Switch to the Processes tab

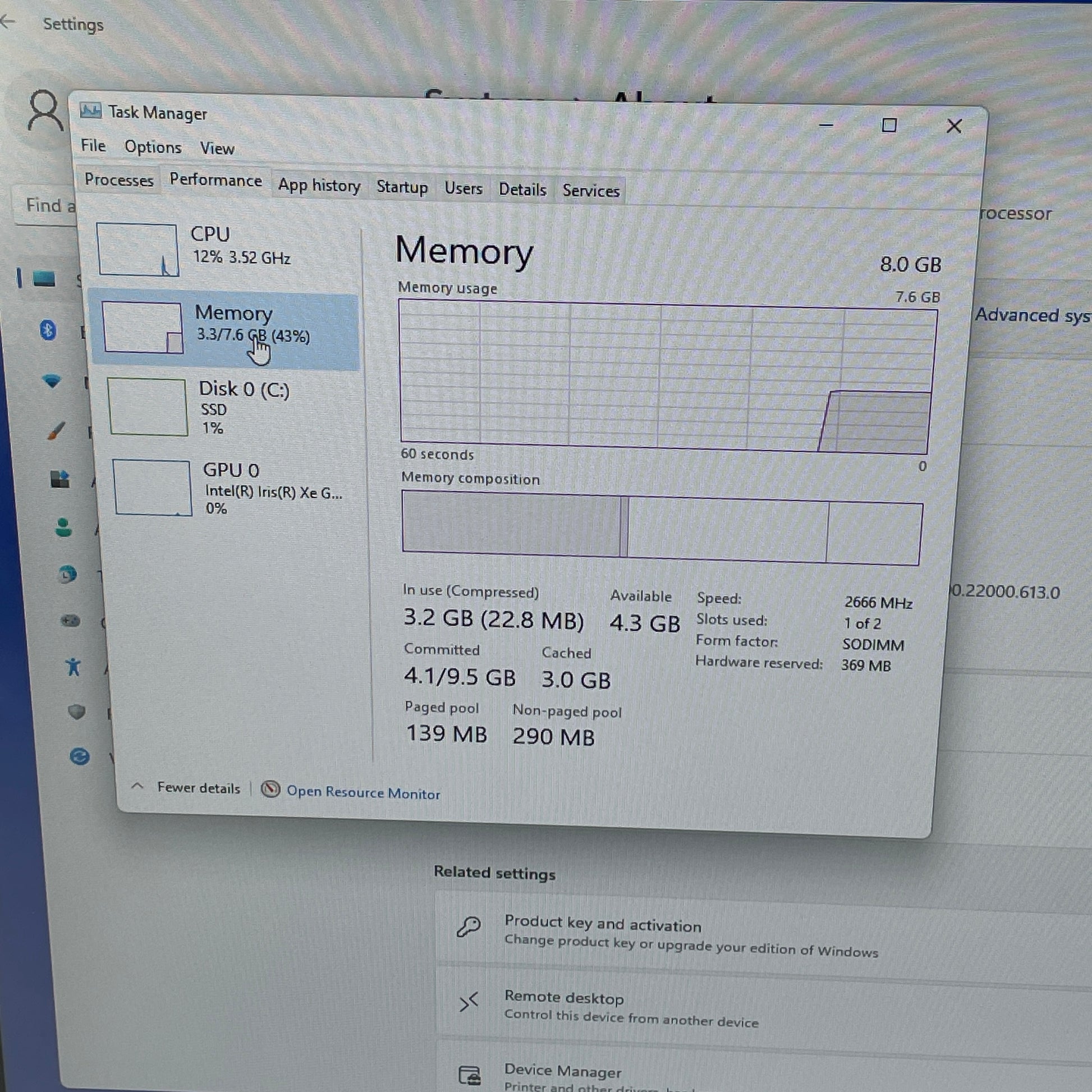point(119,180)
